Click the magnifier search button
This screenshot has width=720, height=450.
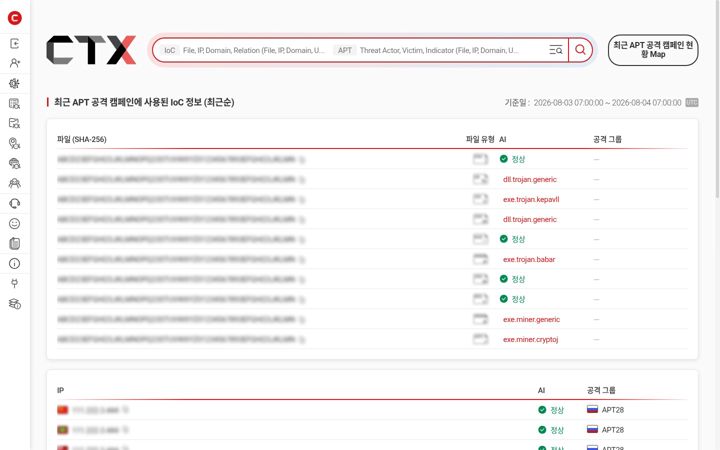tap(580, 50)
